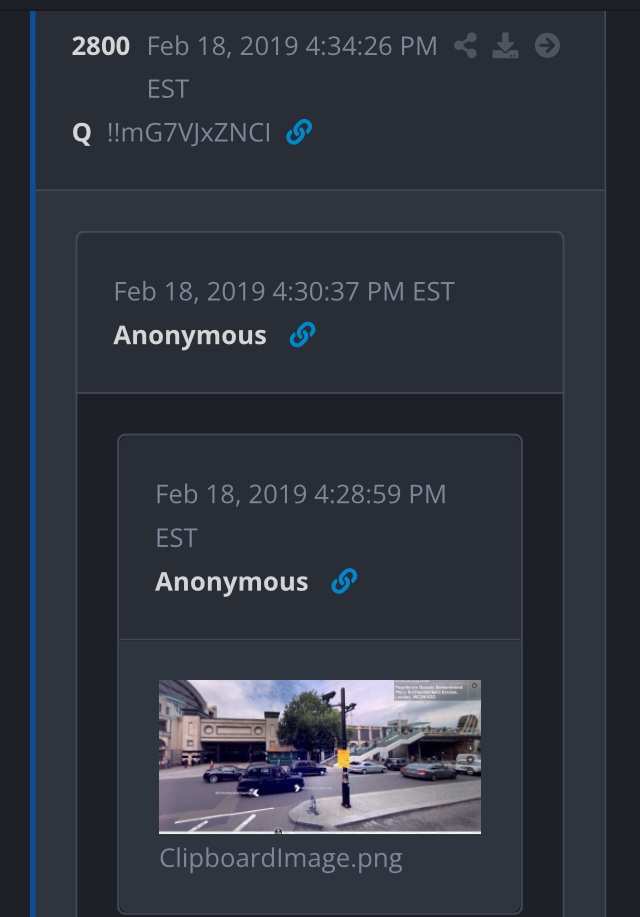This screenshot has height=917, width=640.
Task: Open link icon beside 4:28:59 PM Anonymous
Action: click(x=344, y=581)
